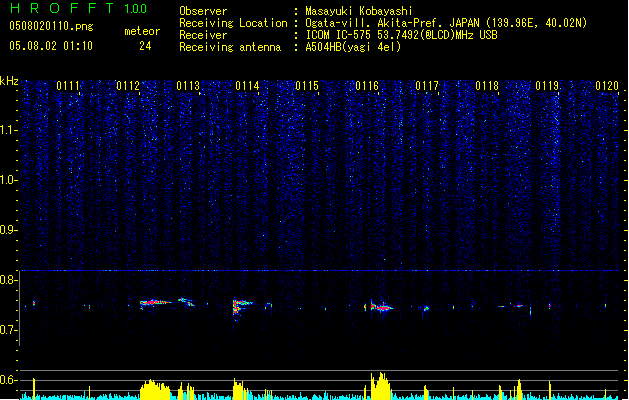Click the 0116 time marker
The width and height of the screenshot is (629, 400).
(x=367, y=86)
